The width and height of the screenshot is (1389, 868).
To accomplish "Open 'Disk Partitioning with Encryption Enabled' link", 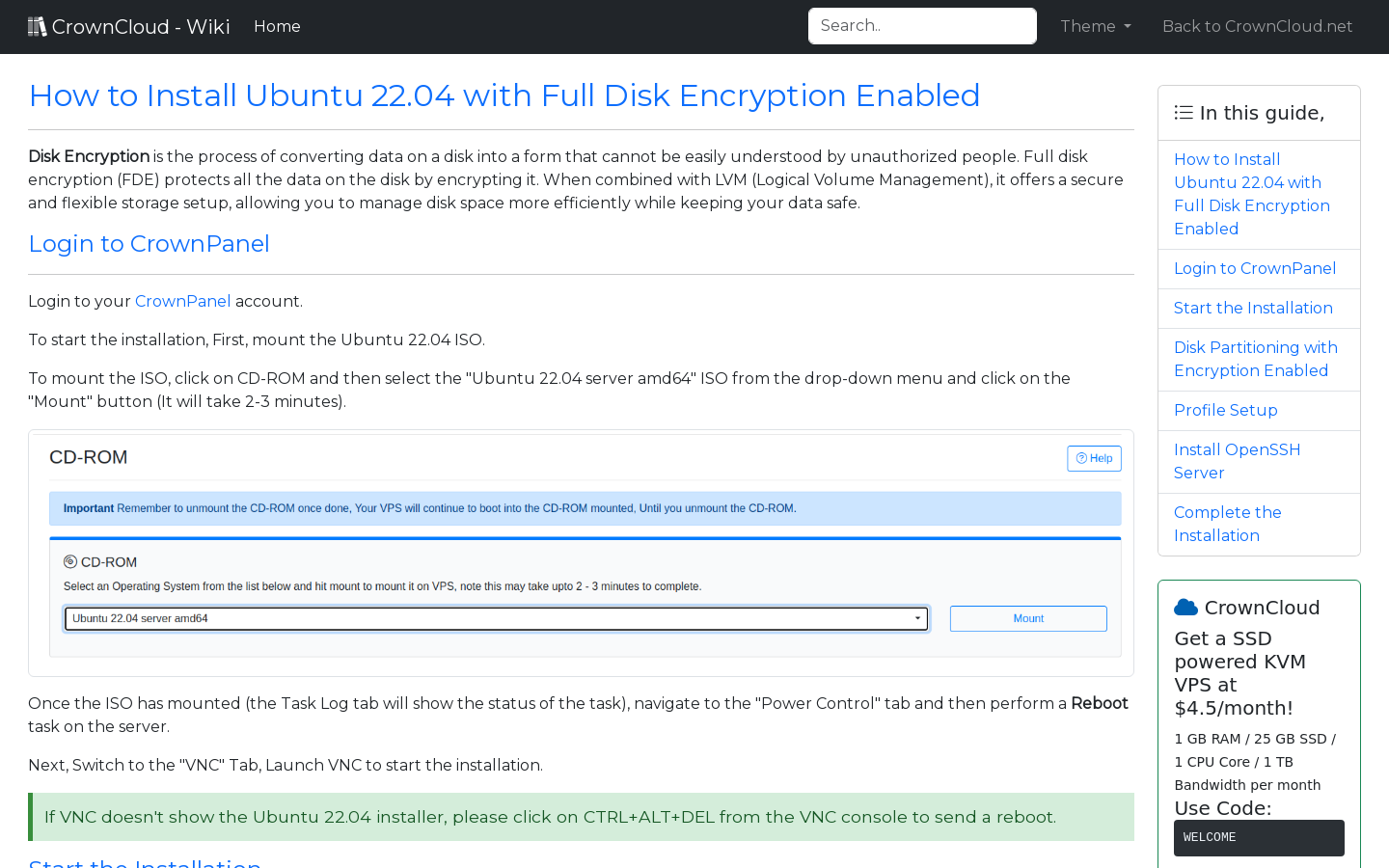I will [x=1255, y=359].
